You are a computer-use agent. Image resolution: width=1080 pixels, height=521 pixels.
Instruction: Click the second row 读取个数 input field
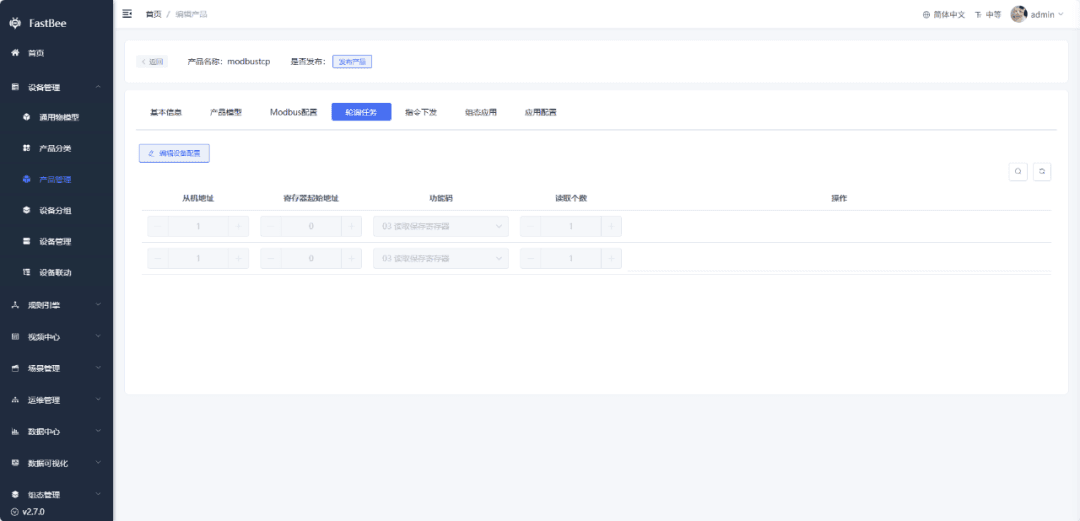571,258
